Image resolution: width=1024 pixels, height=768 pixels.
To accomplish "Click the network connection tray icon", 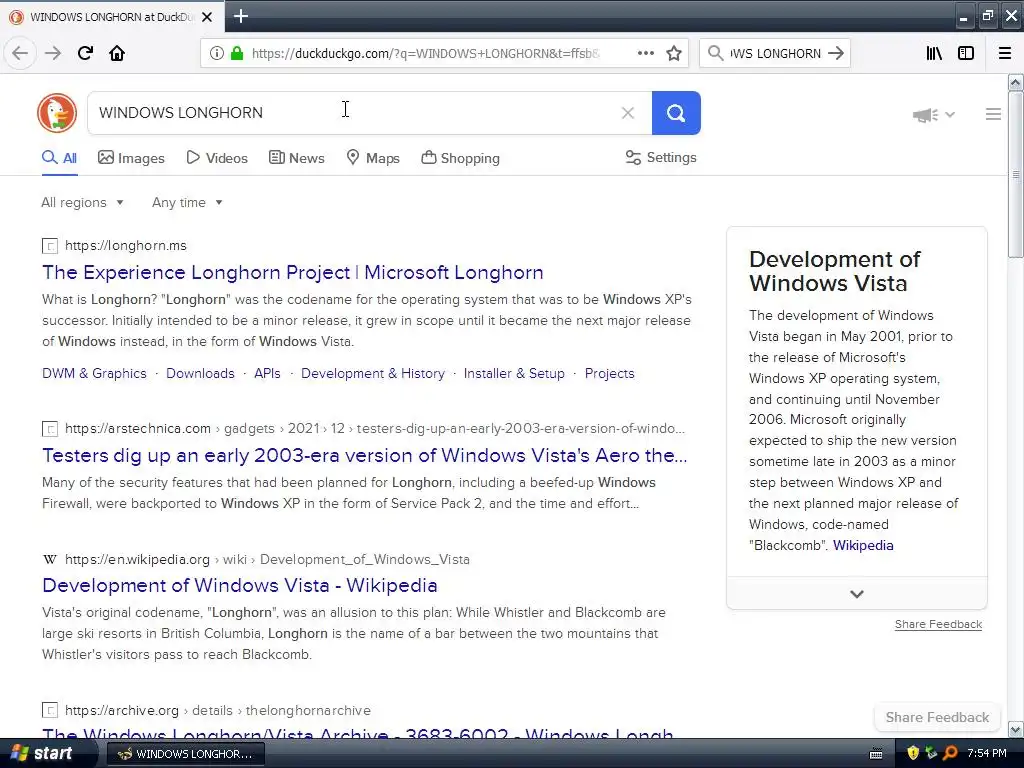I will pos(931,753).
